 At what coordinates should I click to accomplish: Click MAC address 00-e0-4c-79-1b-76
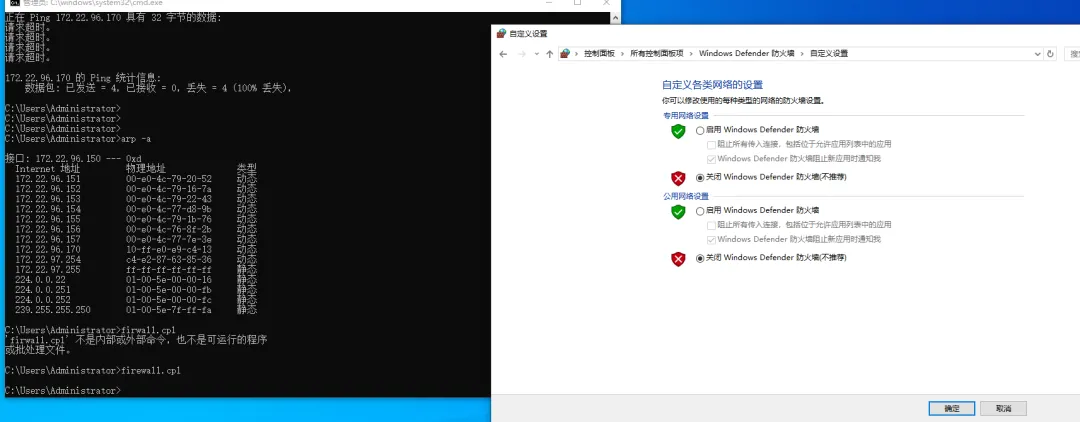coord(169,219)
